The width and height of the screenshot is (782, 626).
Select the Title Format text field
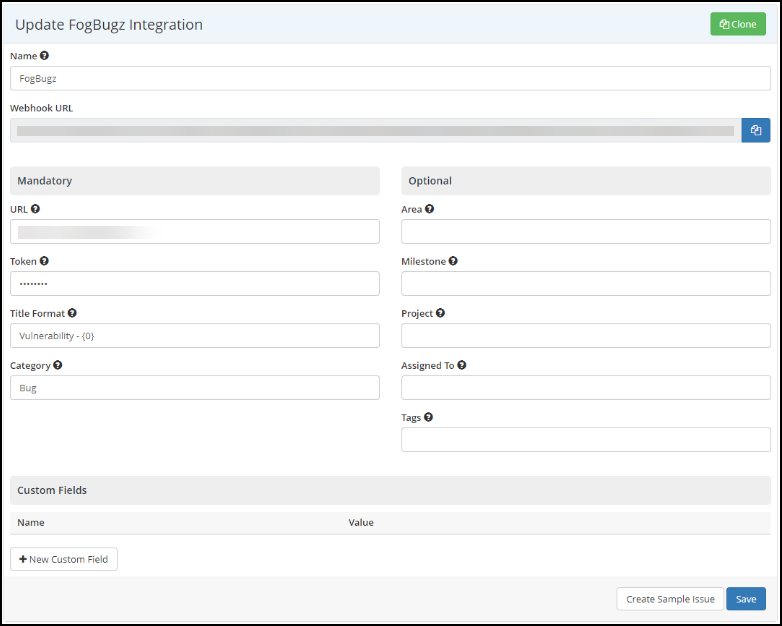[x=195, y=336]
